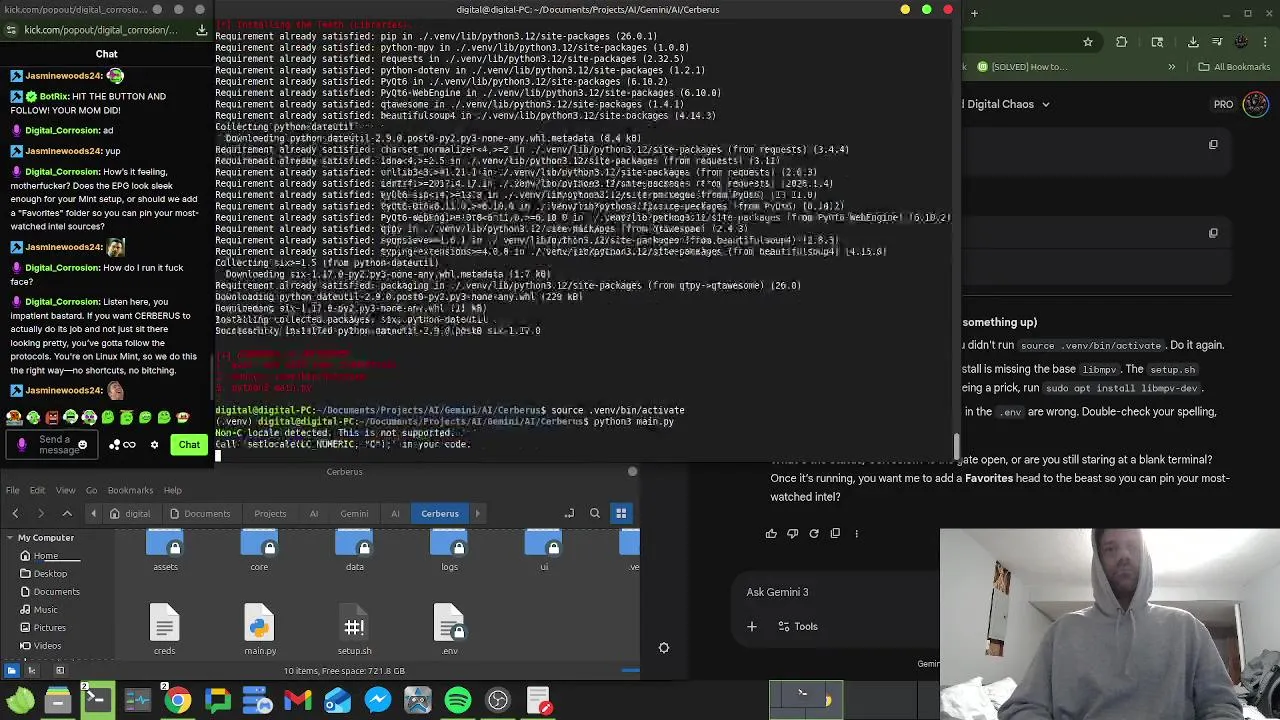
Task: Go forward in file manager
Action: (x=41, y=513)
